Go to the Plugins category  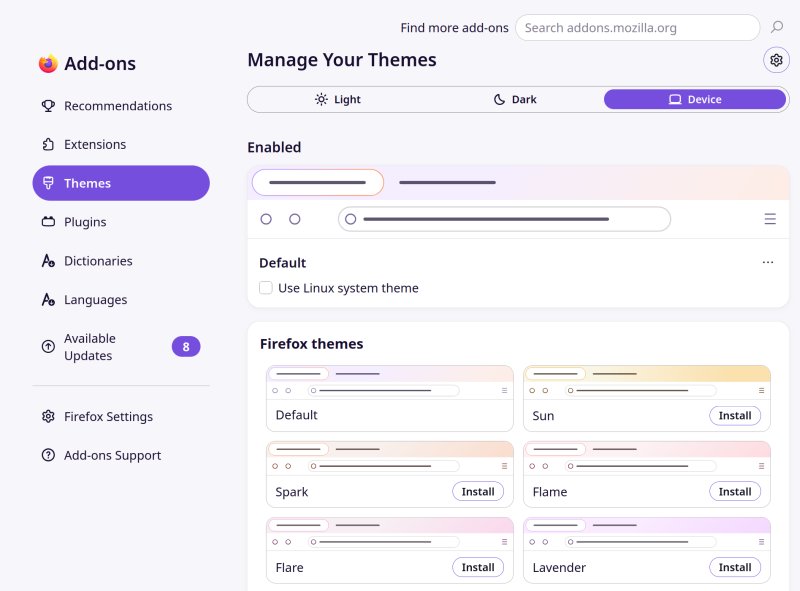(x=121, y=221)
